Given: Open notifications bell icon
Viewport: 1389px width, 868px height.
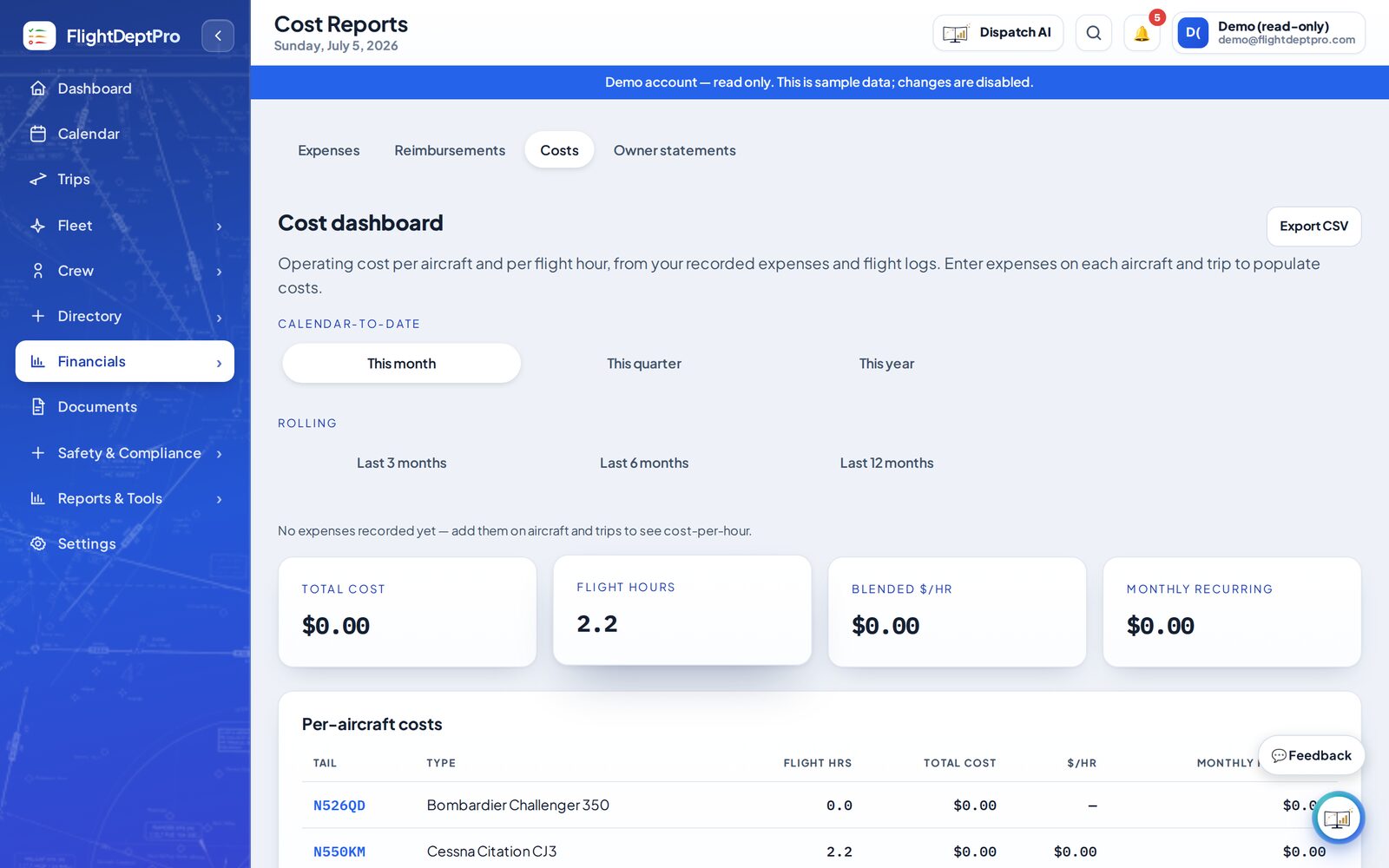Looking at the screenshot, I should 1142,33.
